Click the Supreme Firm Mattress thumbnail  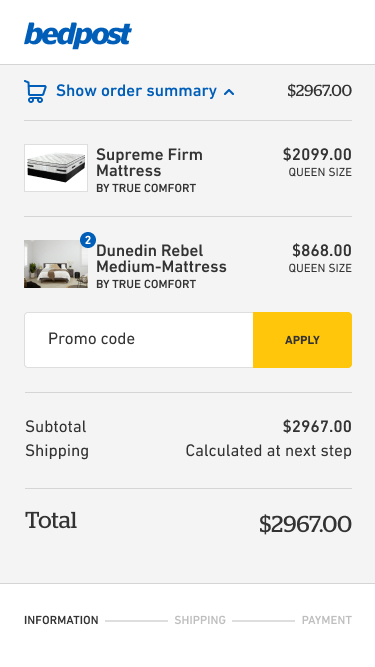[x=56, y=168]
